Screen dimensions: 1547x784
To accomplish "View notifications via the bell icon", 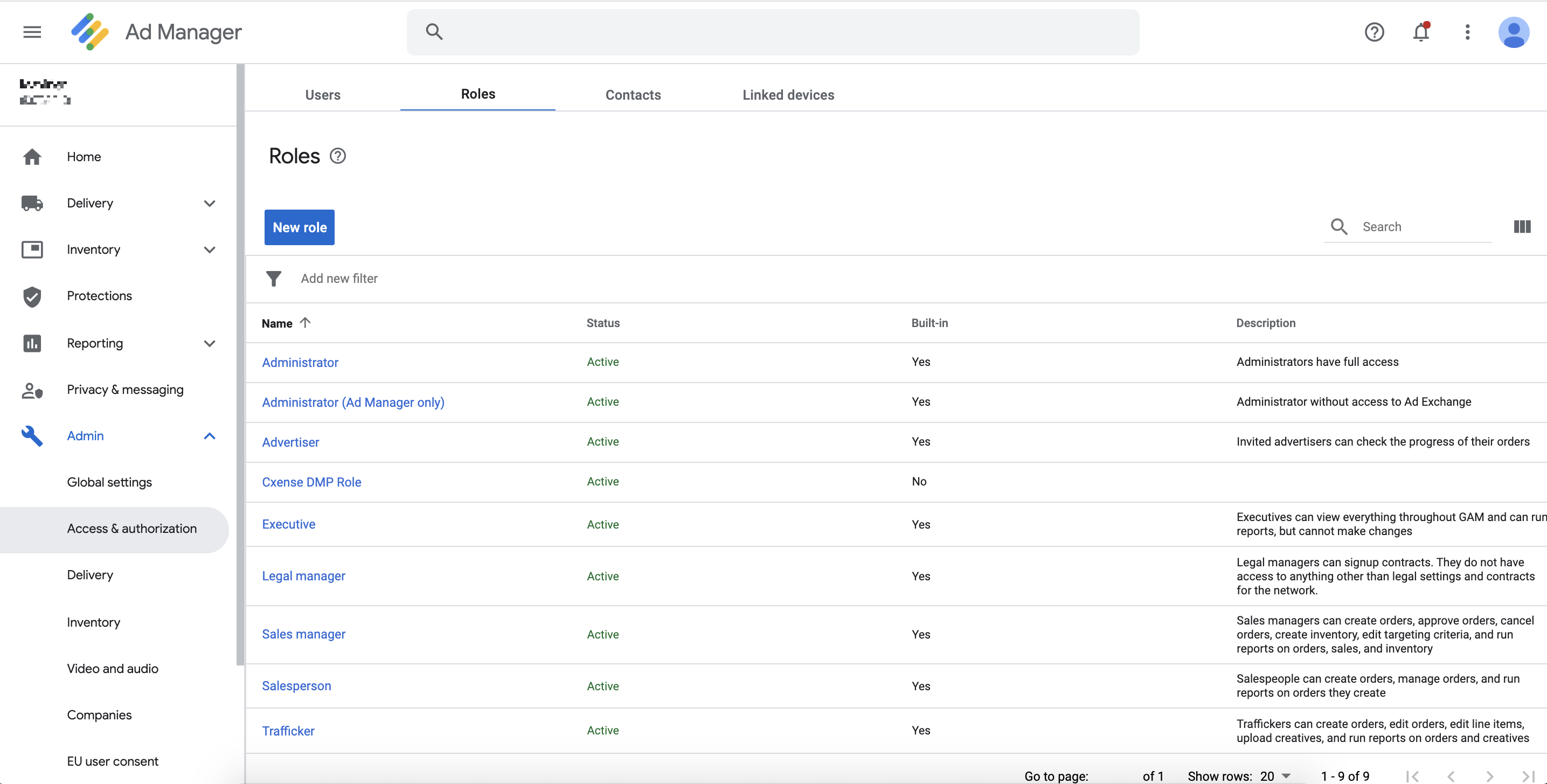I will click(x=1420, y=32).
